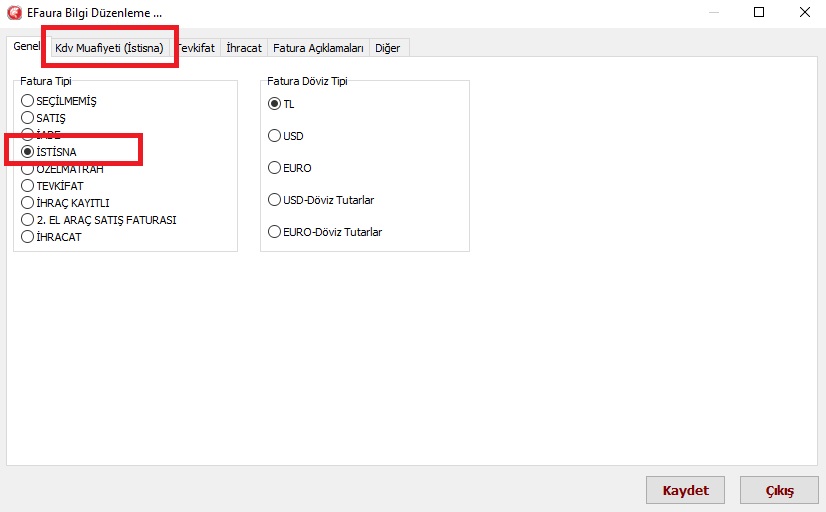Image resolution: width=826 pixels, height=512 pixels.
Task: Select the USD-Döviz Tutarlar option
Action: (x=275, y=200)
